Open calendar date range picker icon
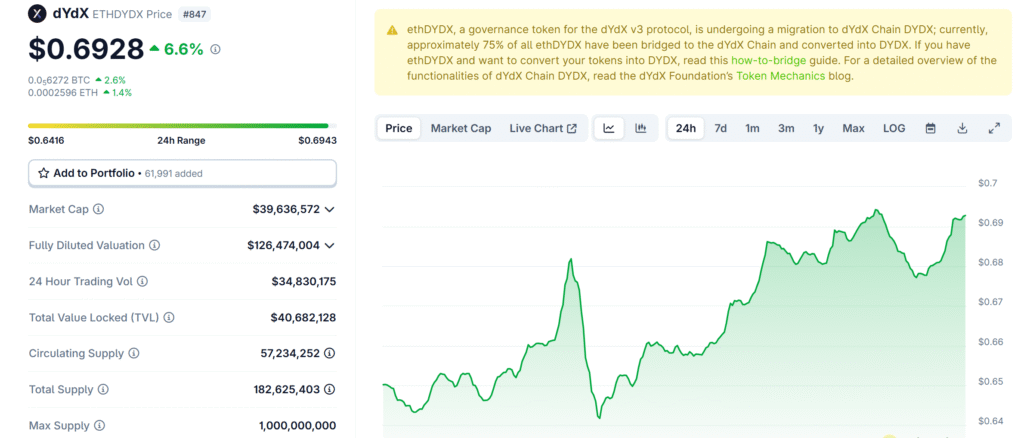 pos(931,129)
